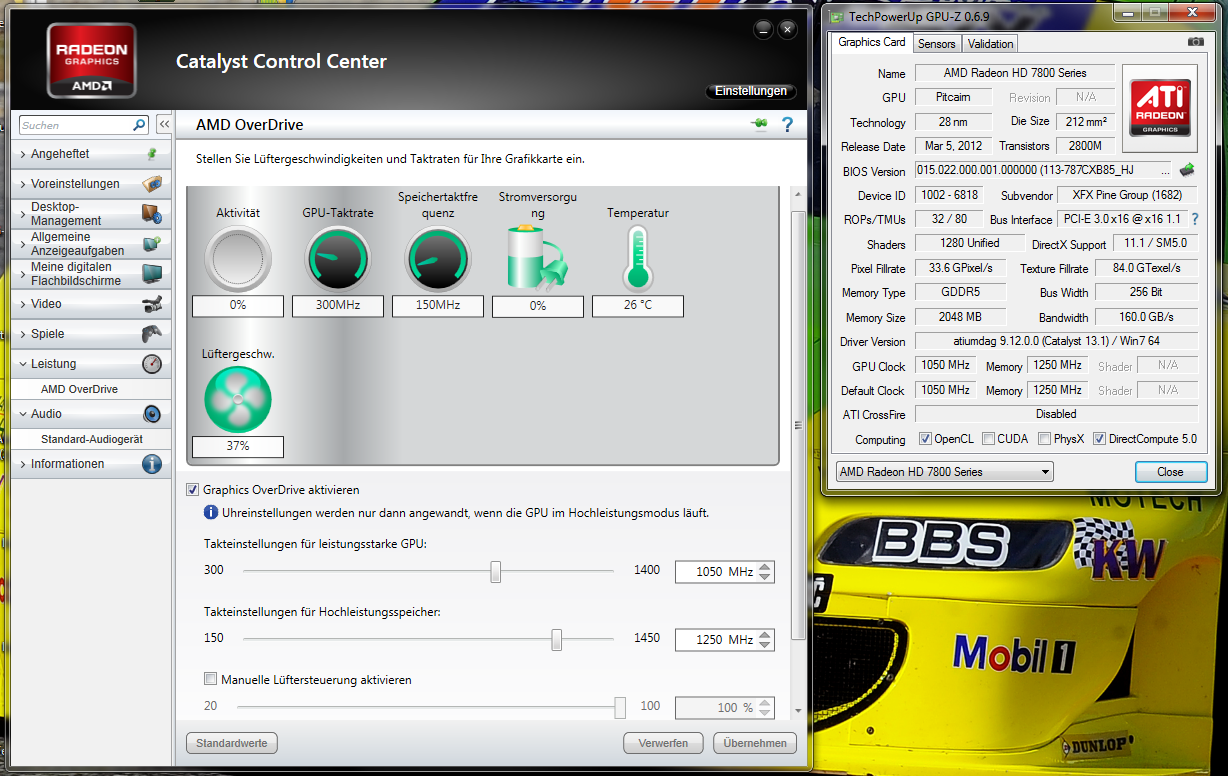Switch to the Sensors tab
The height and width of the screenshot is (776, 1228).
pyautogui.click(x=937, y=43)
